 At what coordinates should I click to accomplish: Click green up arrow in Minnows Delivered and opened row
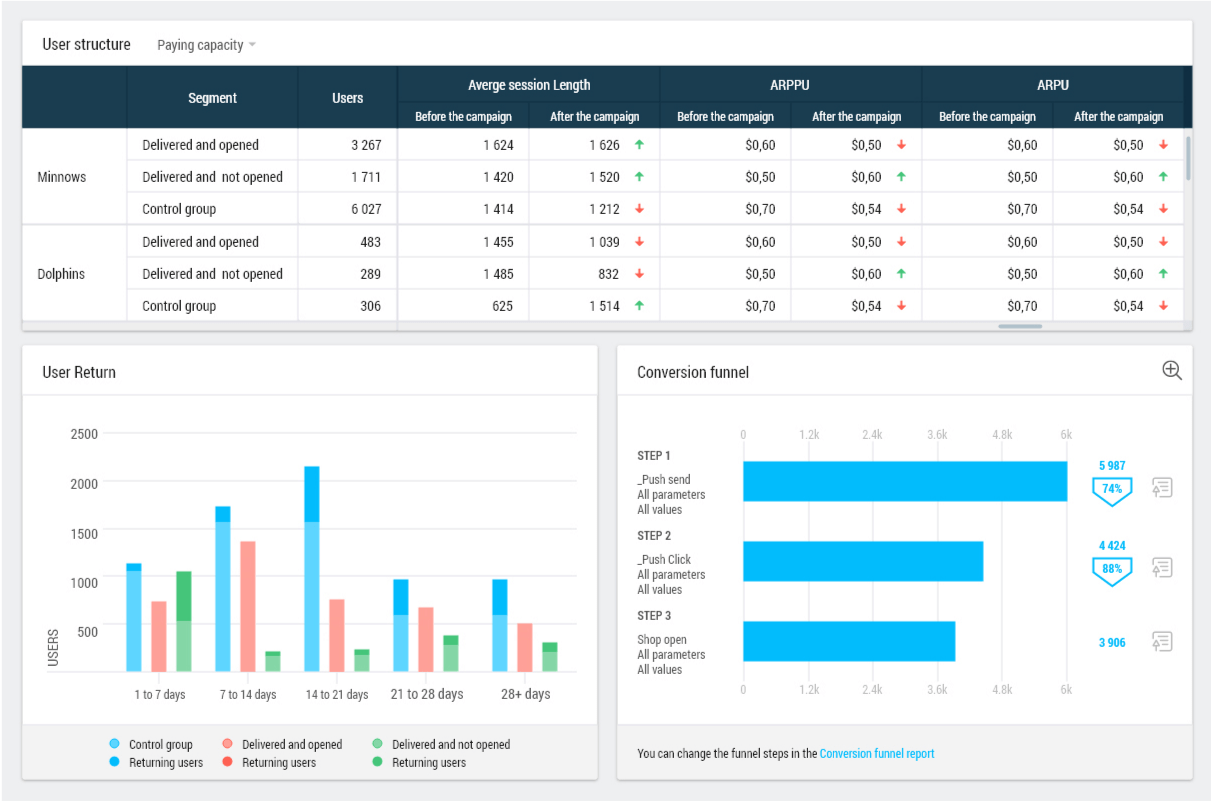(639, 145)
